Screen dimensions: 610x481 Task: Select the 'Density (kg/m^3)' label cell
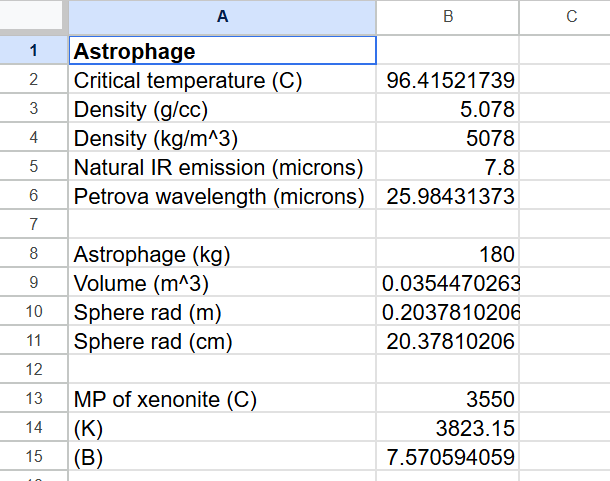point(222,137)
